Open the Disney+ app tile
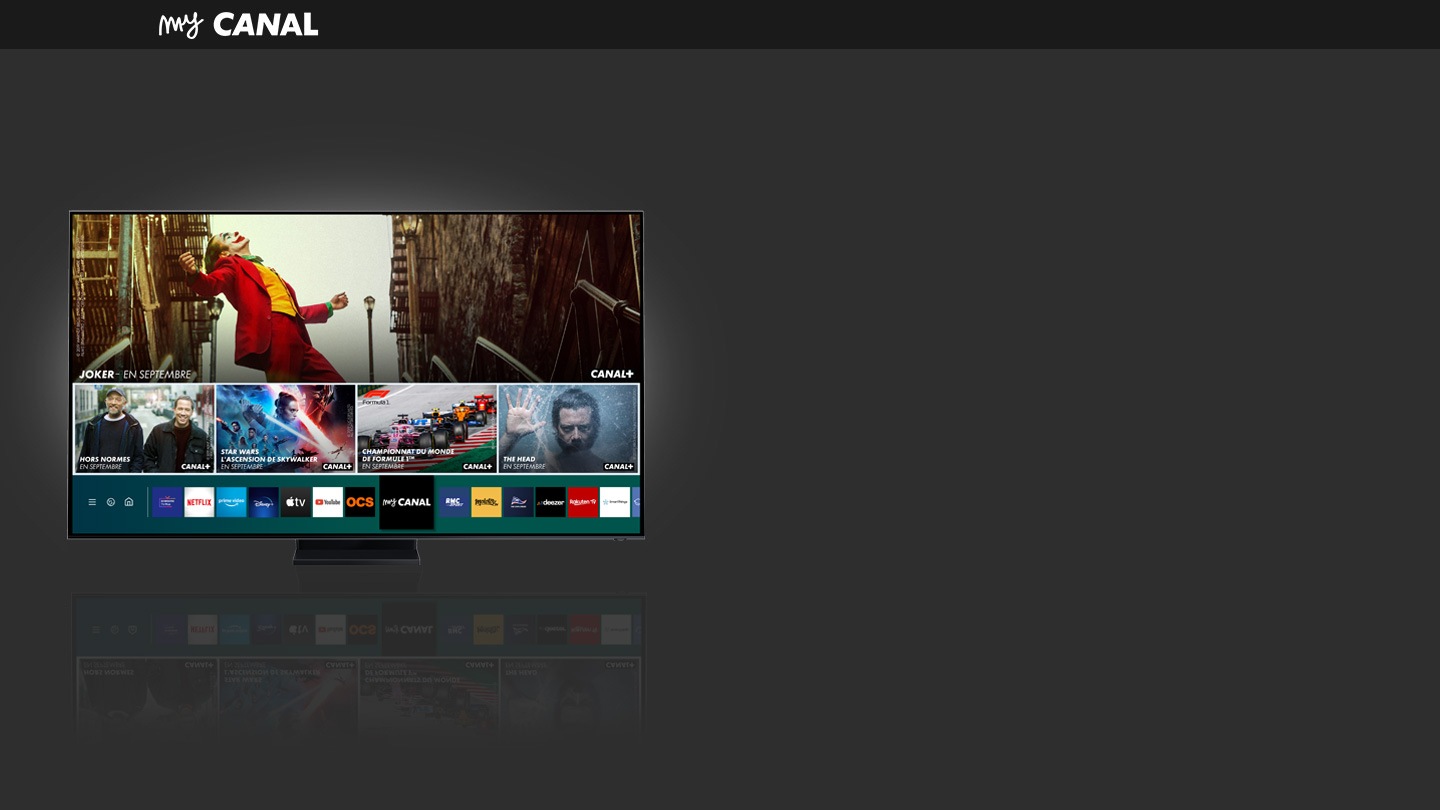The height and width of the screenshot is (810, 1440). (264, 502)
